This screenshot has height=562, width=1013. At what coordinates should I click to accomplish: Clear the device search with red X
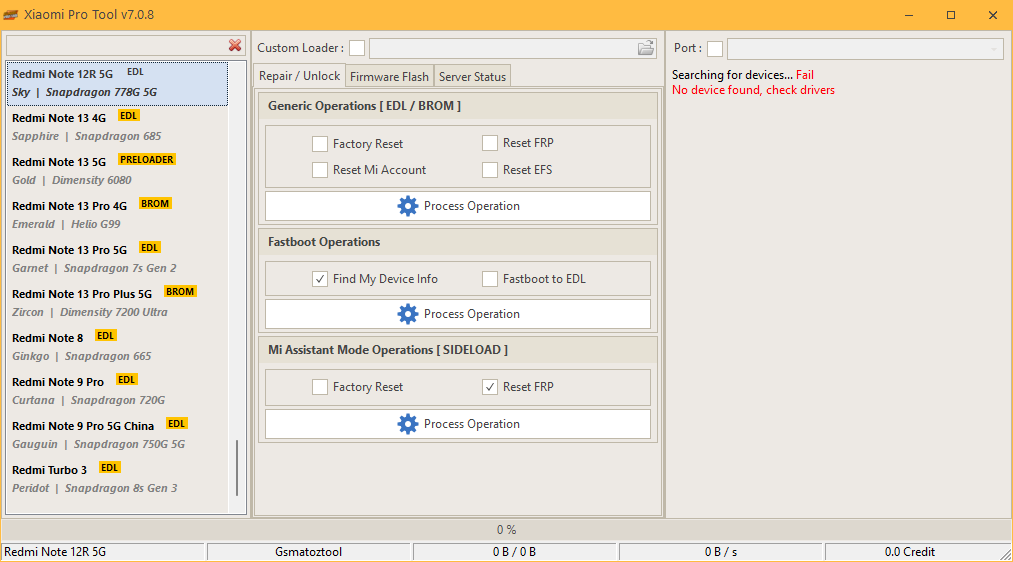tap(235, 46)
